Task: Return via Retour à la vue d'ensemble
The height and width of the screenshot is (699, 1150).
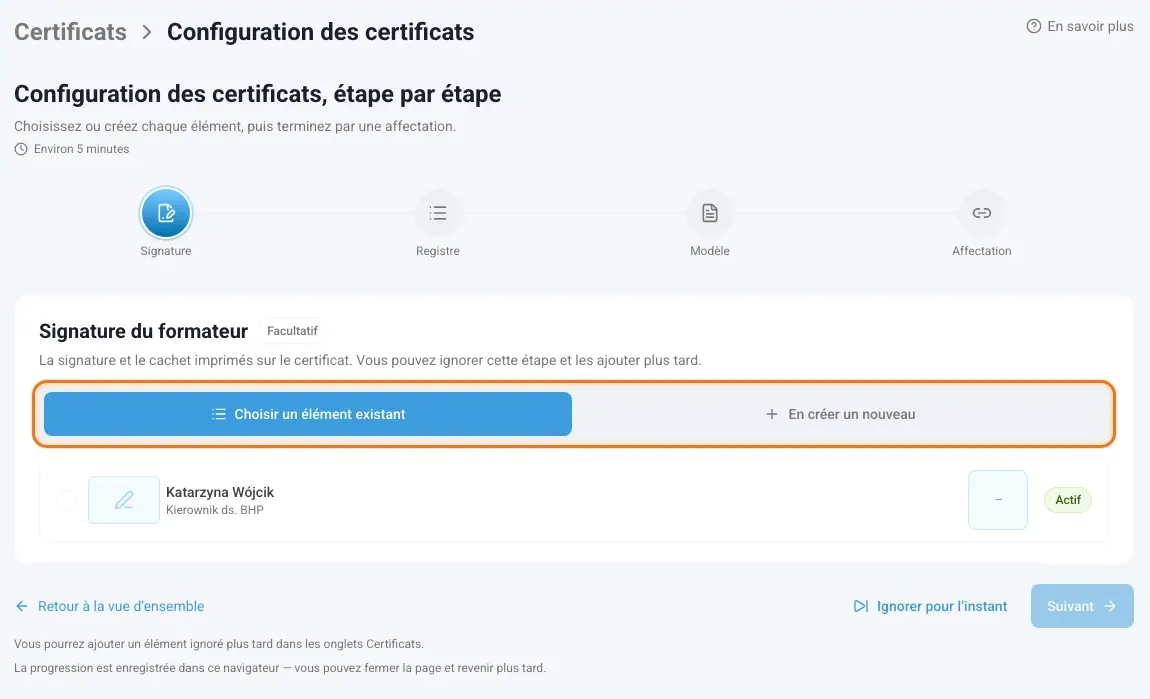Action: tap(121, 606)
